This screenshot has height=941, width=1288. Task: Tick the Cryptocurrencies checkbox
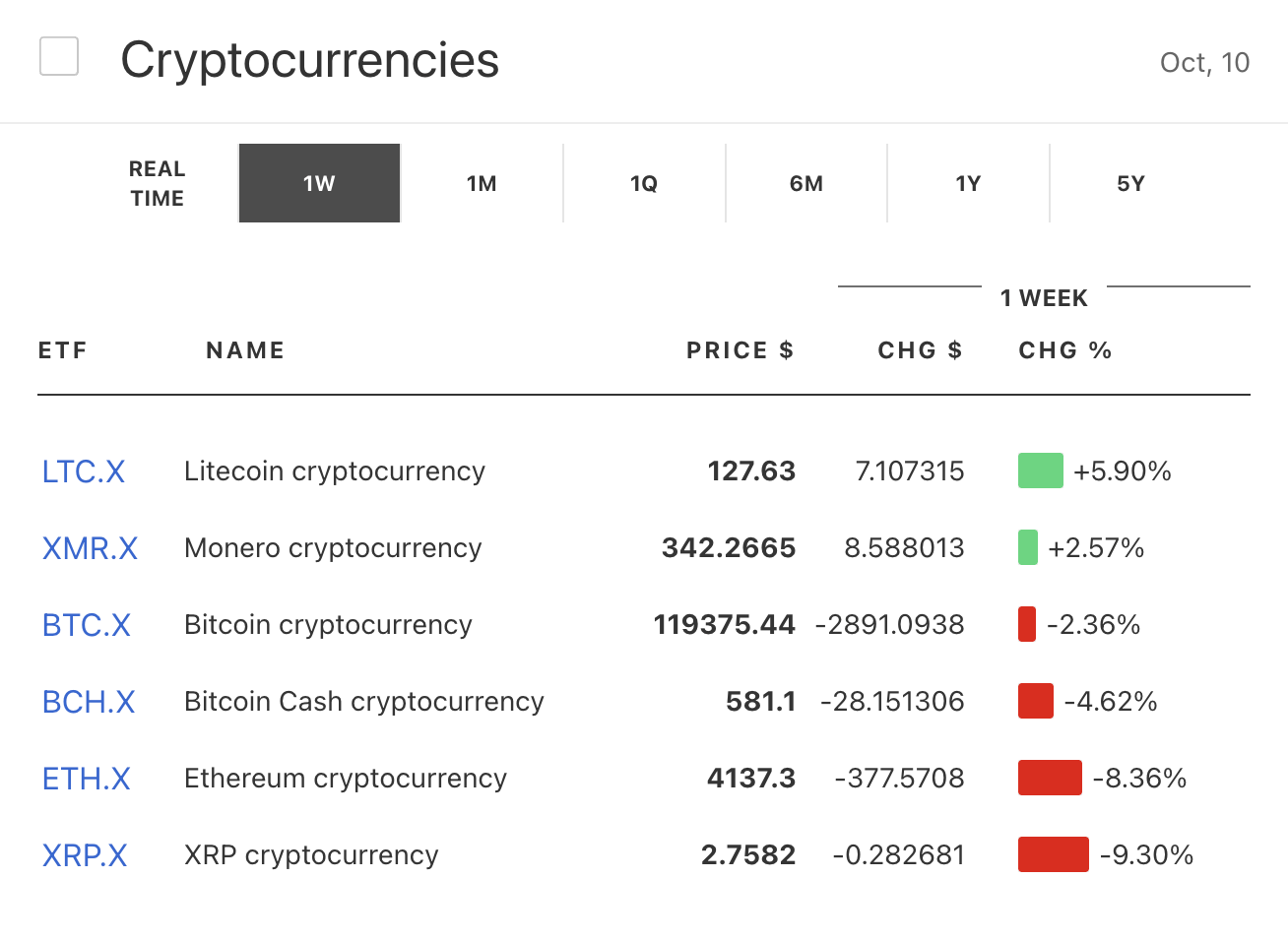(59, 56)
